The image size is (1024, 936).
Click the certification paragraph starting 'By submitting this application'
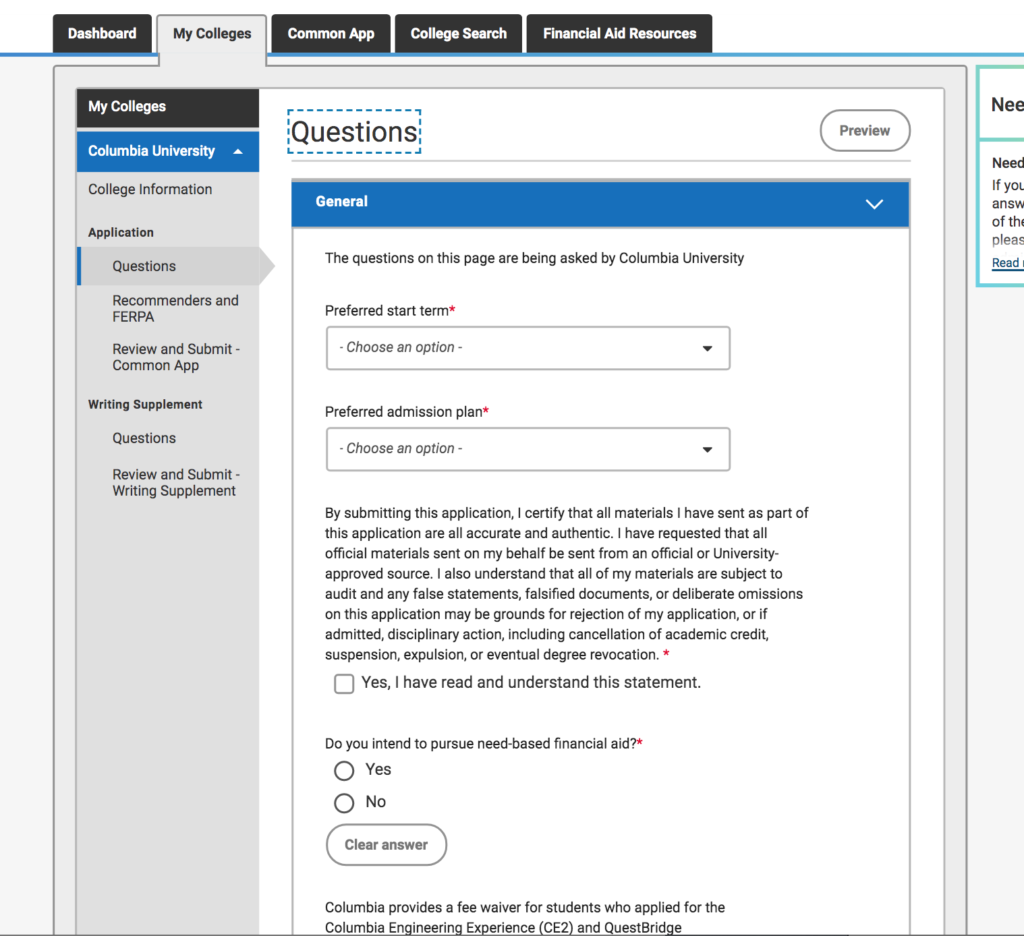(x=566, y=584)
